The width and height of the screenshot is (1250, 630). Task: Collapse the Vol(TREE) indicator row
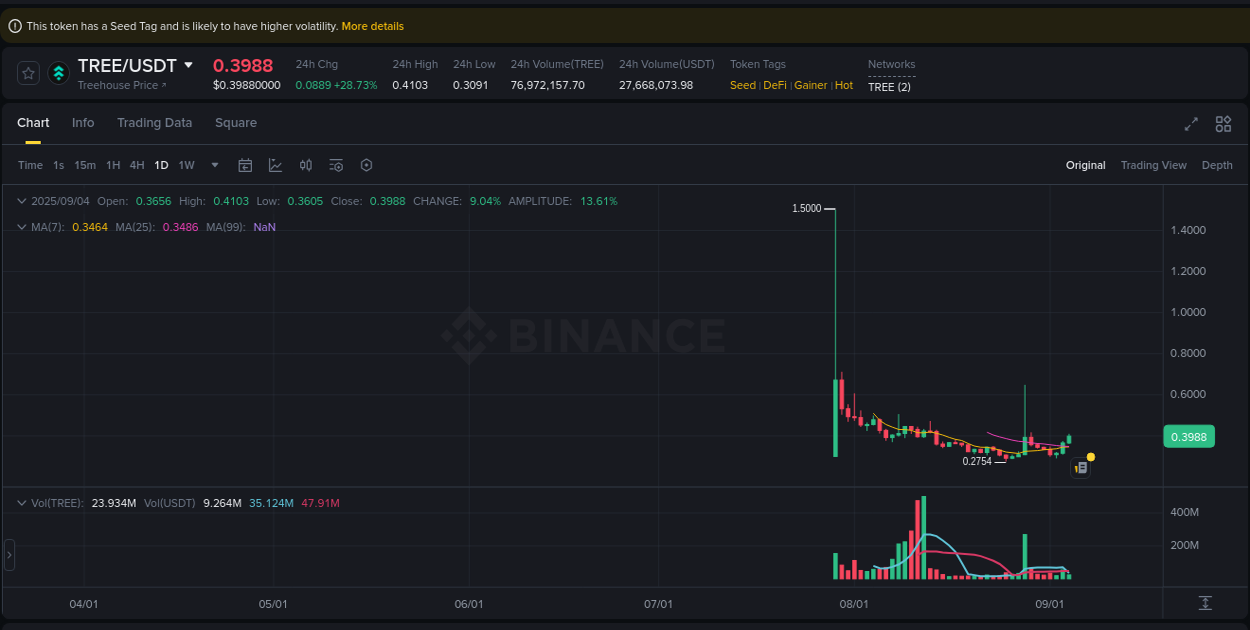pyautogui.click(x=20, y=502)
